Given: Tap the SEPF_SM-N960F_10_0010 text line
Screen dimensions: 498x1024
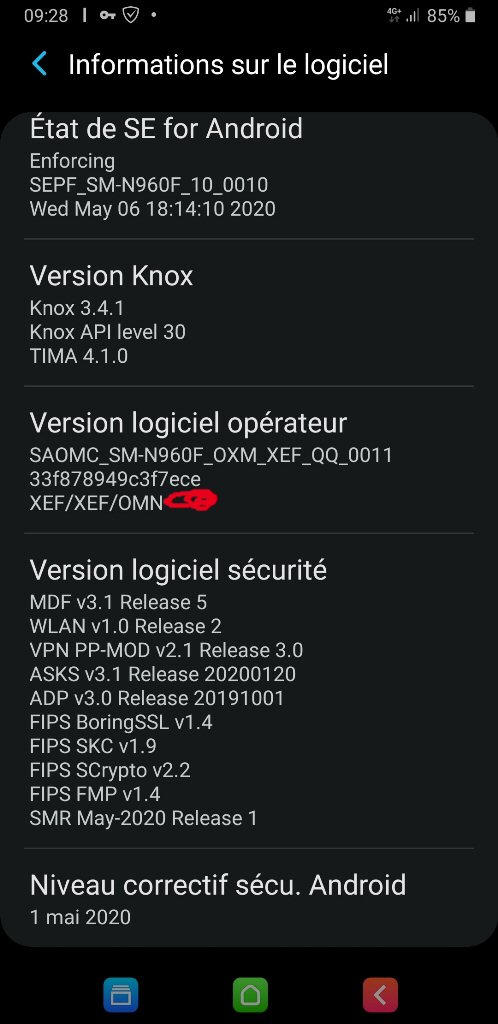Looking at the screenshot, I should point(149,185).
